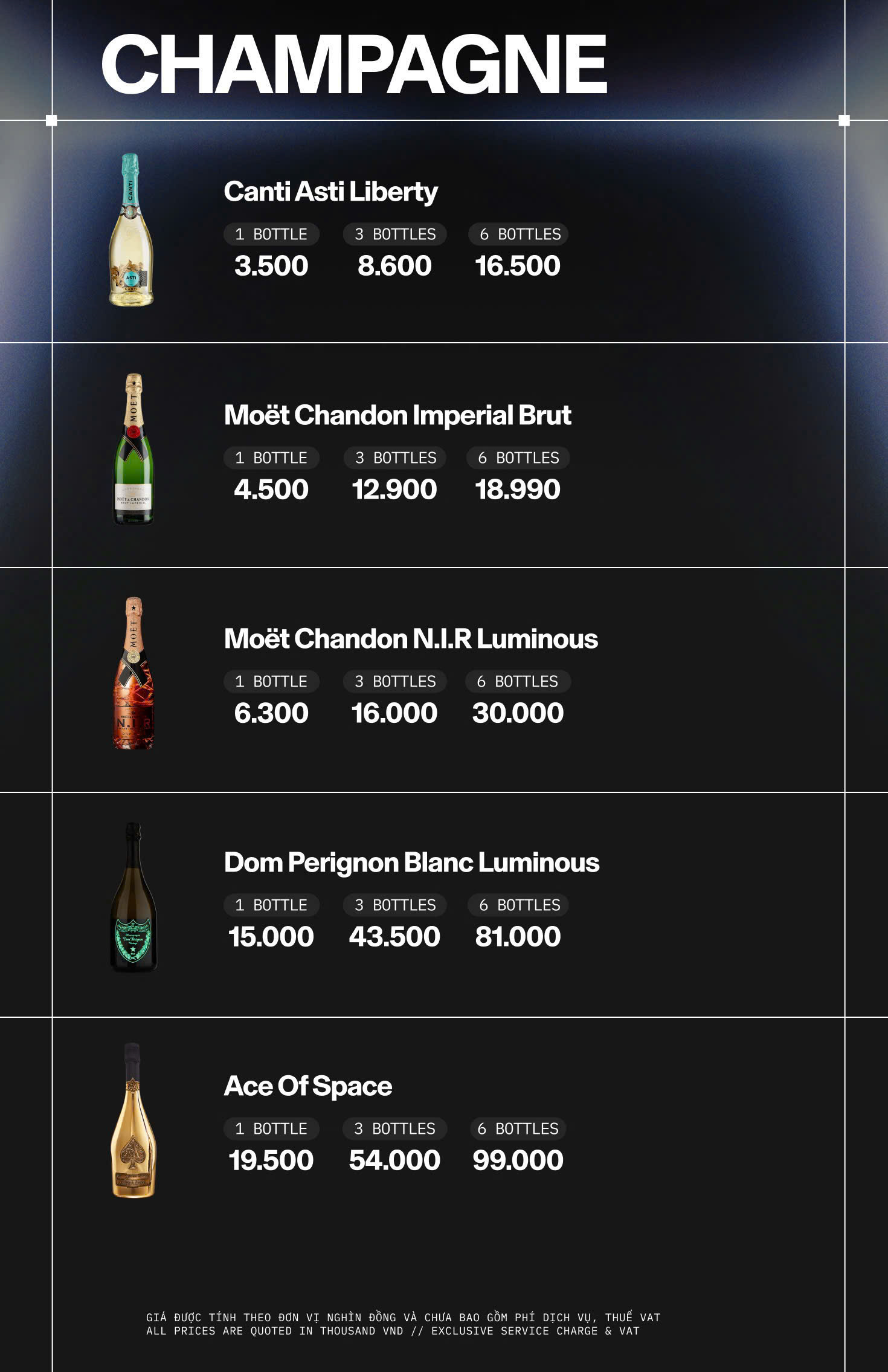Click the Canti Asti Liberty product title
The image size is (888, 1372).
(x=330, y=192)
